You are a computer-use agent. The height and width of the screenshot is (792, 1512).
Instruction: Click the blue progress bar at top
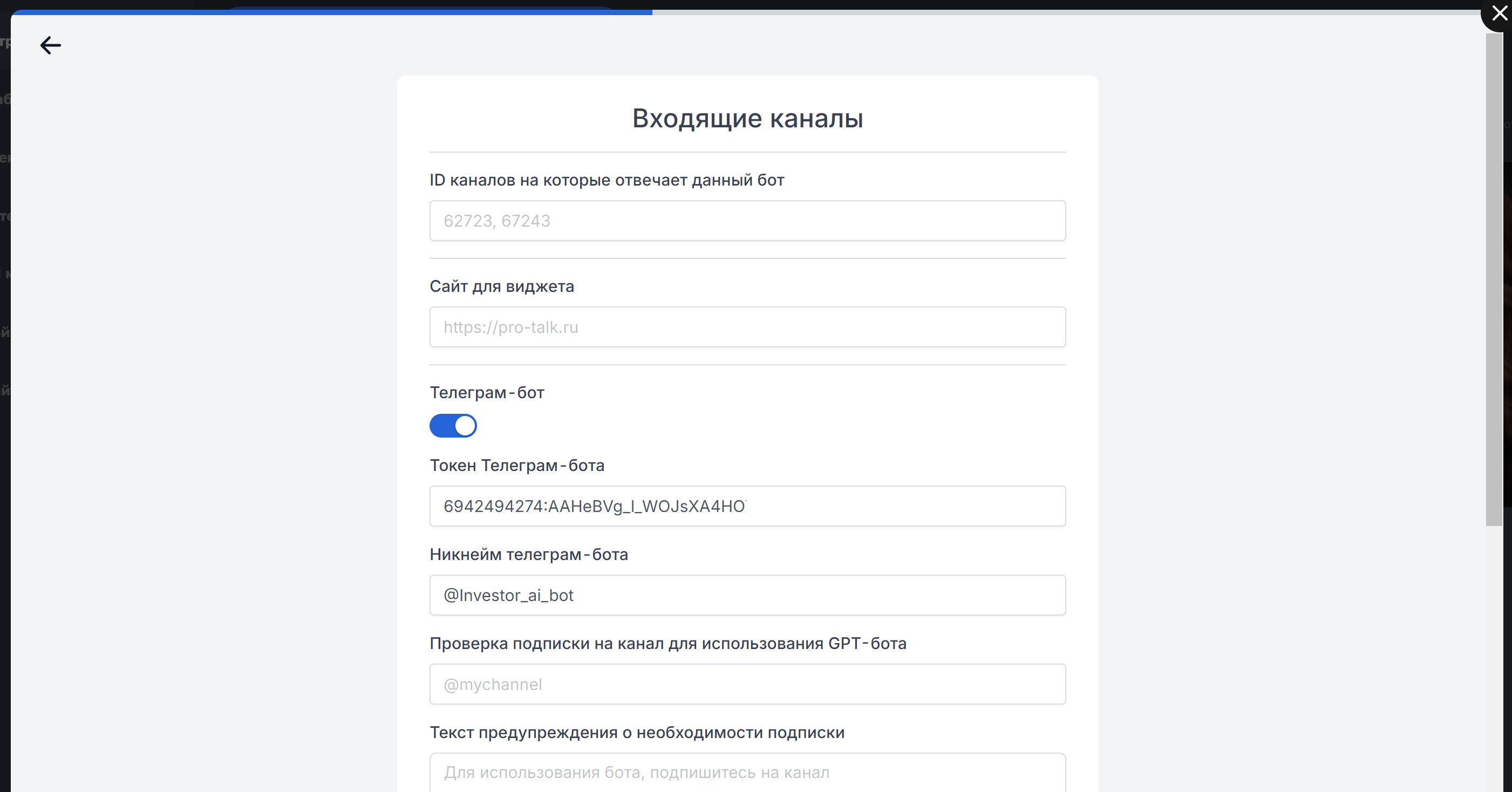332,12
